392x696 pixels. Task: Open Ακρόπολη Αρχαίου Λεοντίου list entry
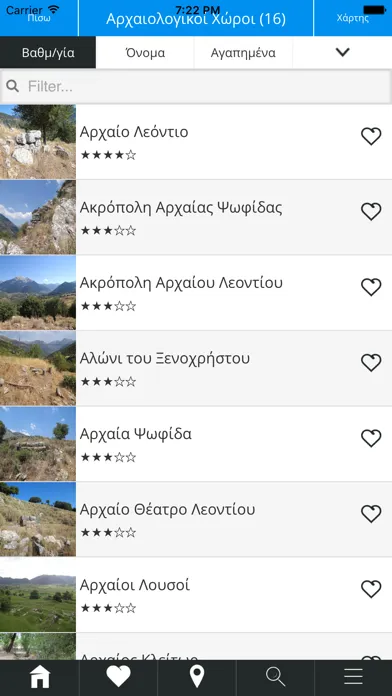point(196,293)
